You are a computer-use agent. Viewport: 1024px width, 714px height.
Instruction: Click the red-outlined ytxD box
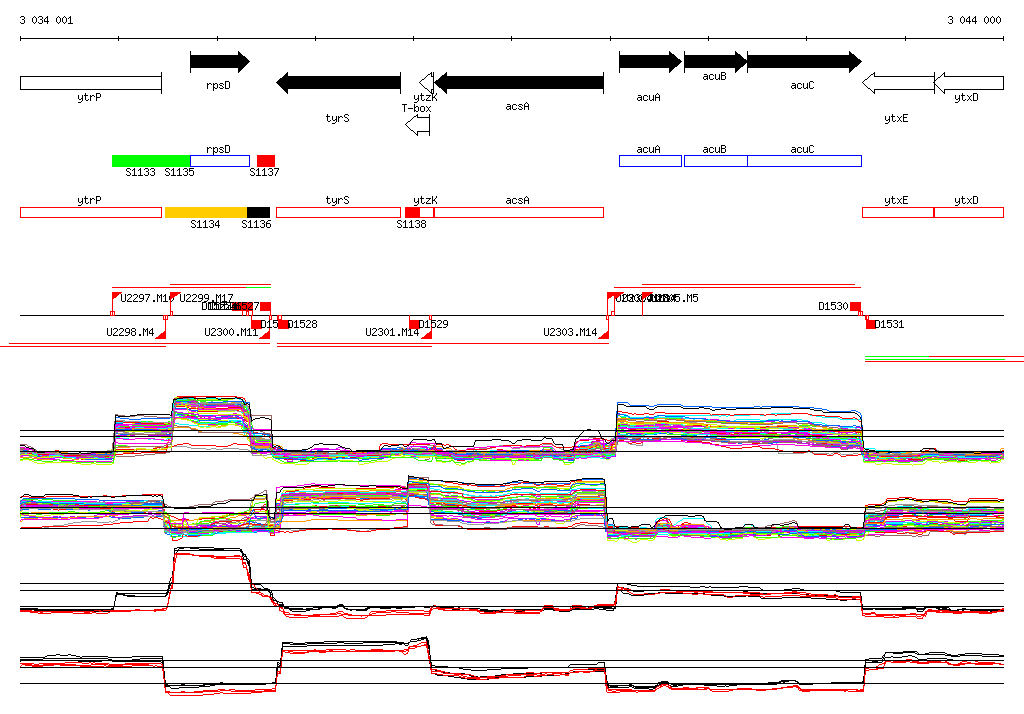point(968,212)
